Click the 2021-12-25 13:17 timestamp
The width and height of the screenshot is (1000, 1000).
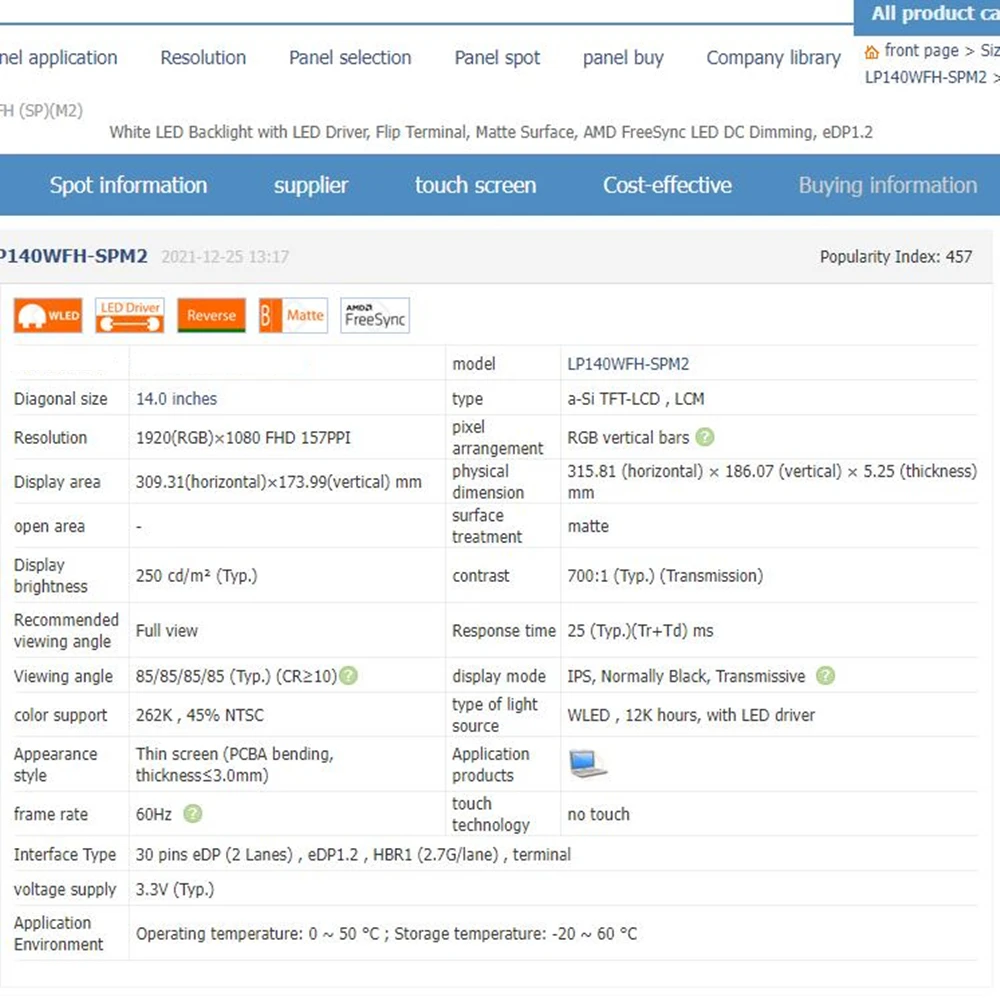[225, 256]
